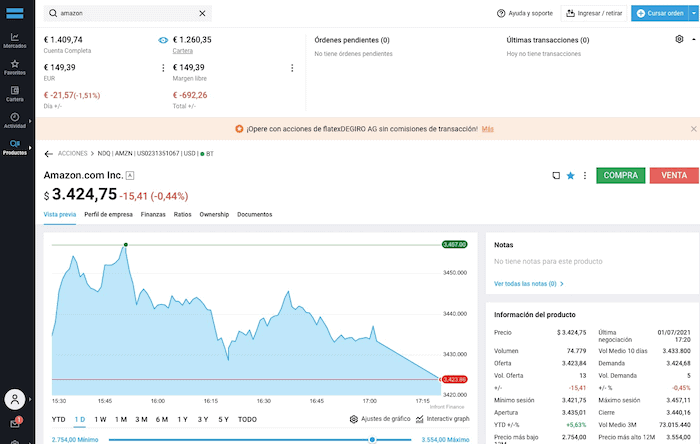Open the Cartera link under 1.260,35
The height and width of the screenshot is (444, 700).
(183, 51)
